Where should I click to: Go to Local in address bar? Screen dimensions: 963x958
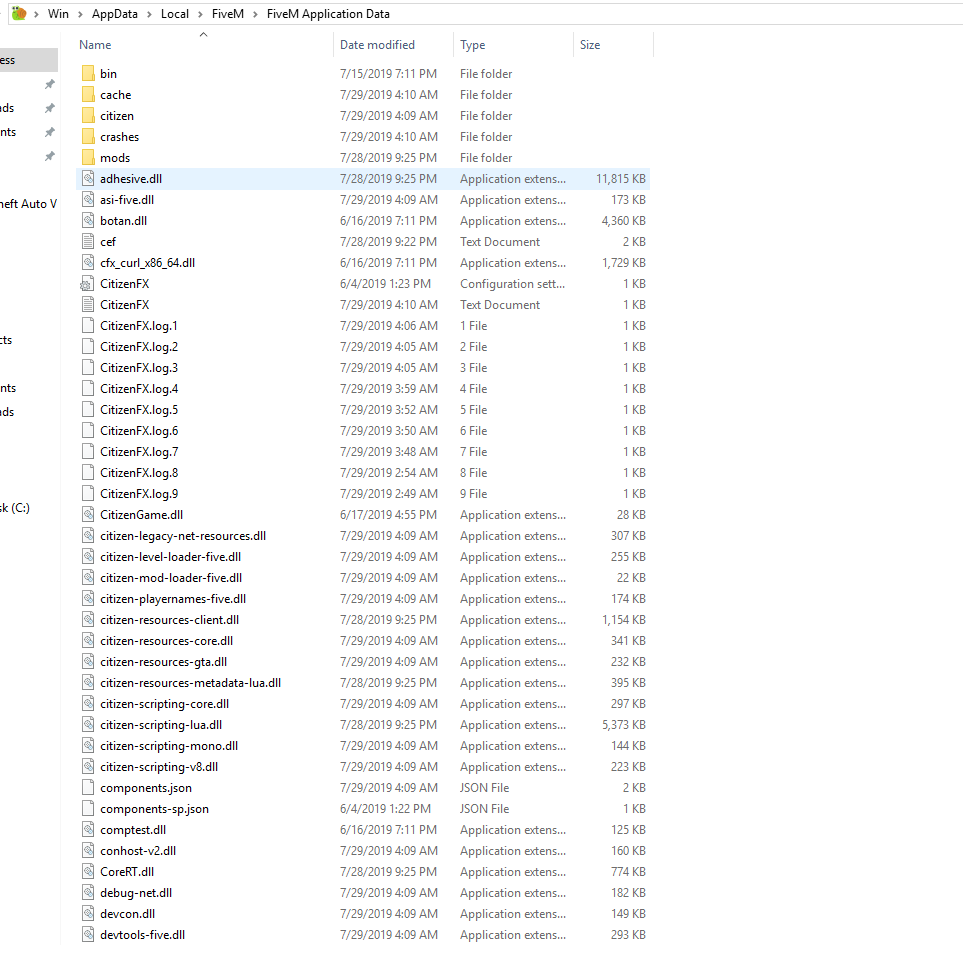point(174,14)
